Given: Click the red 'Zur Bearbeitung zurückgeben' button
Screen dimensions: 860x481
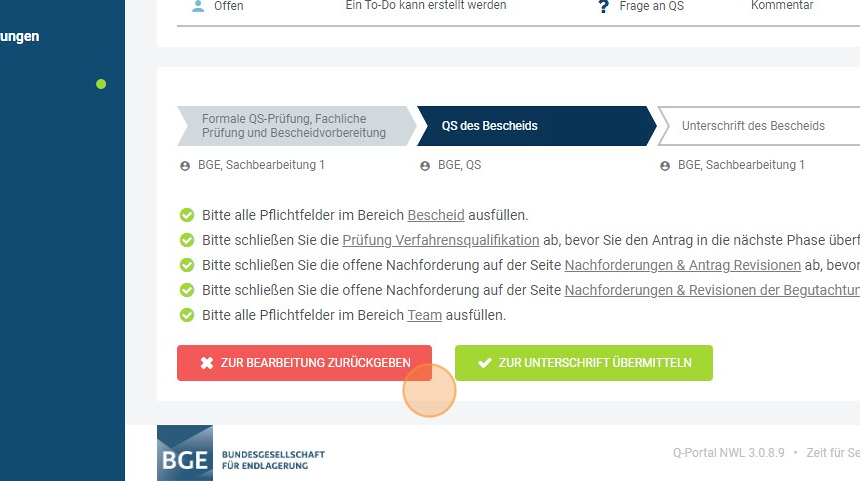Looking at the screenshot, I should pos(304,363).
